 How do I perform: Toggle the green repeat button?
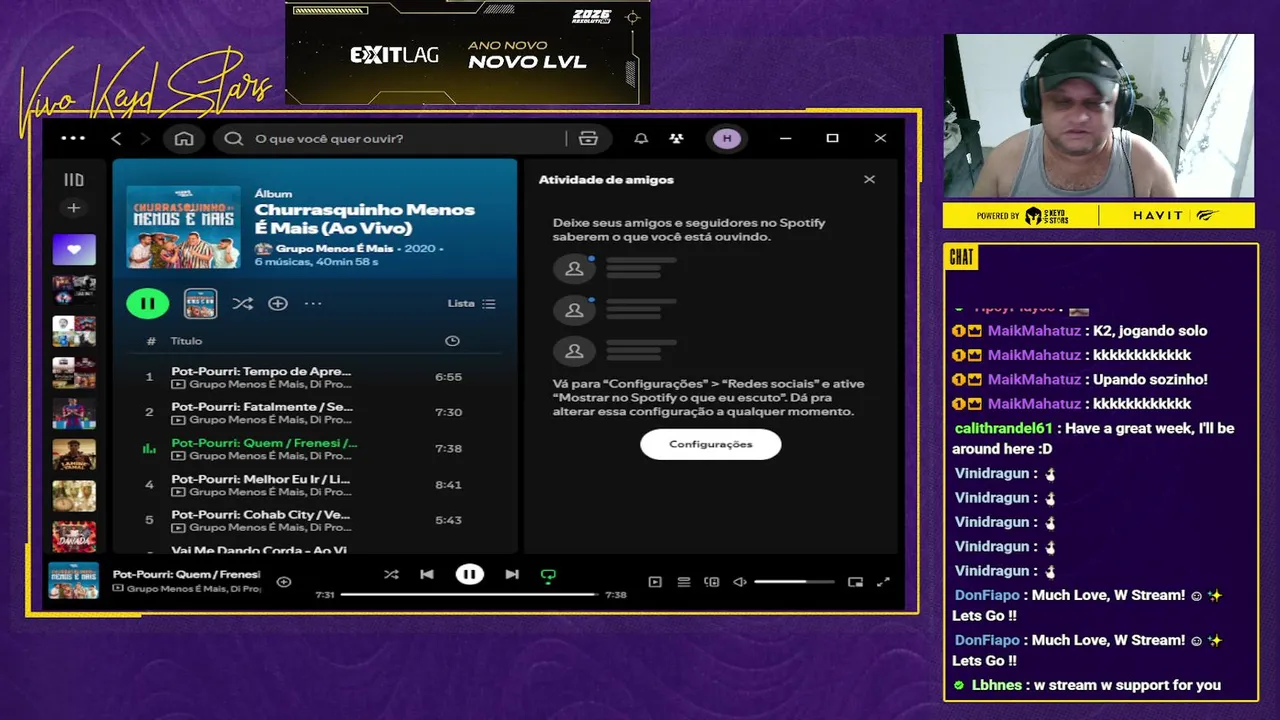pos(548,576)
